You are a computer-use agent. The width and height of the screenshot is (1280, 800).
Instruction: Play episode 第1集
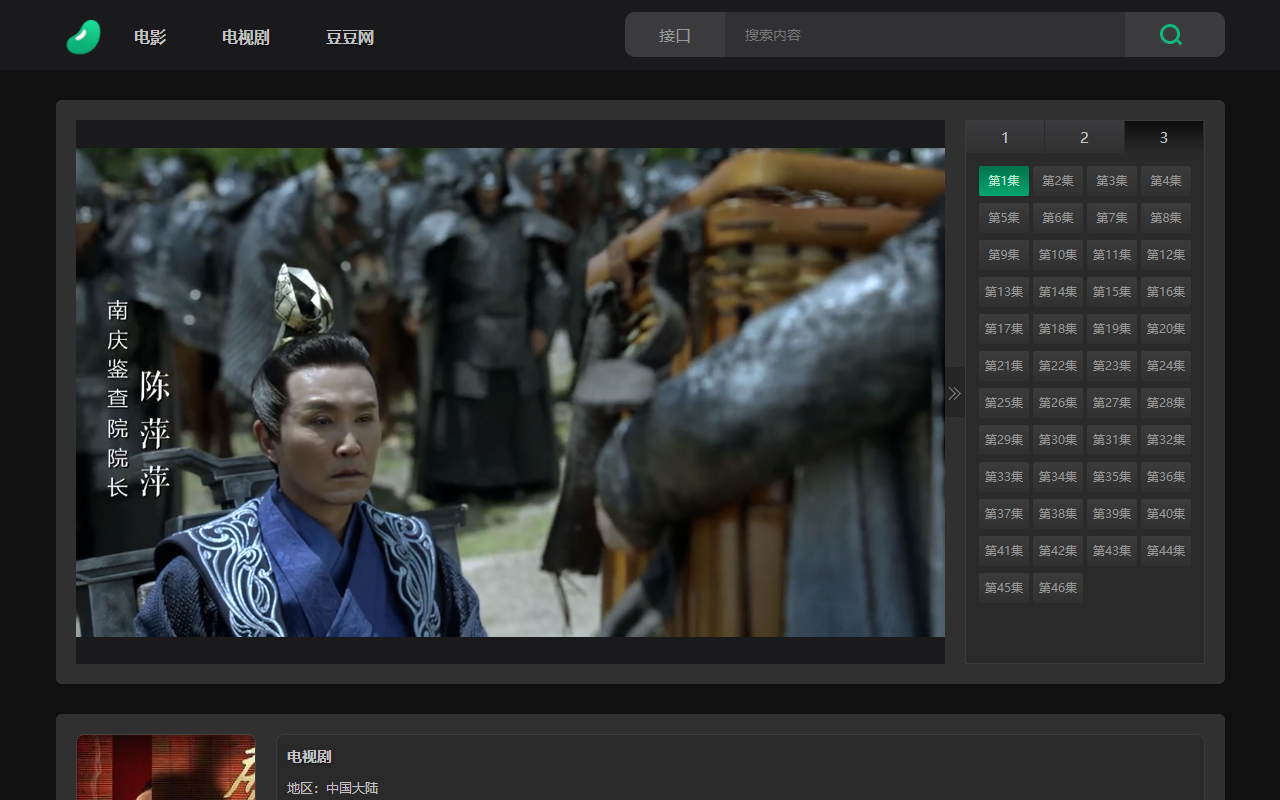pos(1004,181)
